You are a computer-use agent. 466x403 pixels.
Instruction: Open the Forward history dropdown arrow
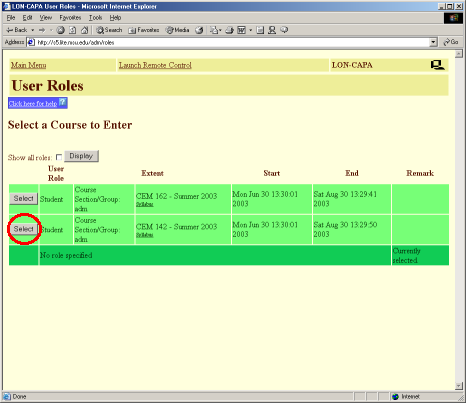tap(51, 30)
